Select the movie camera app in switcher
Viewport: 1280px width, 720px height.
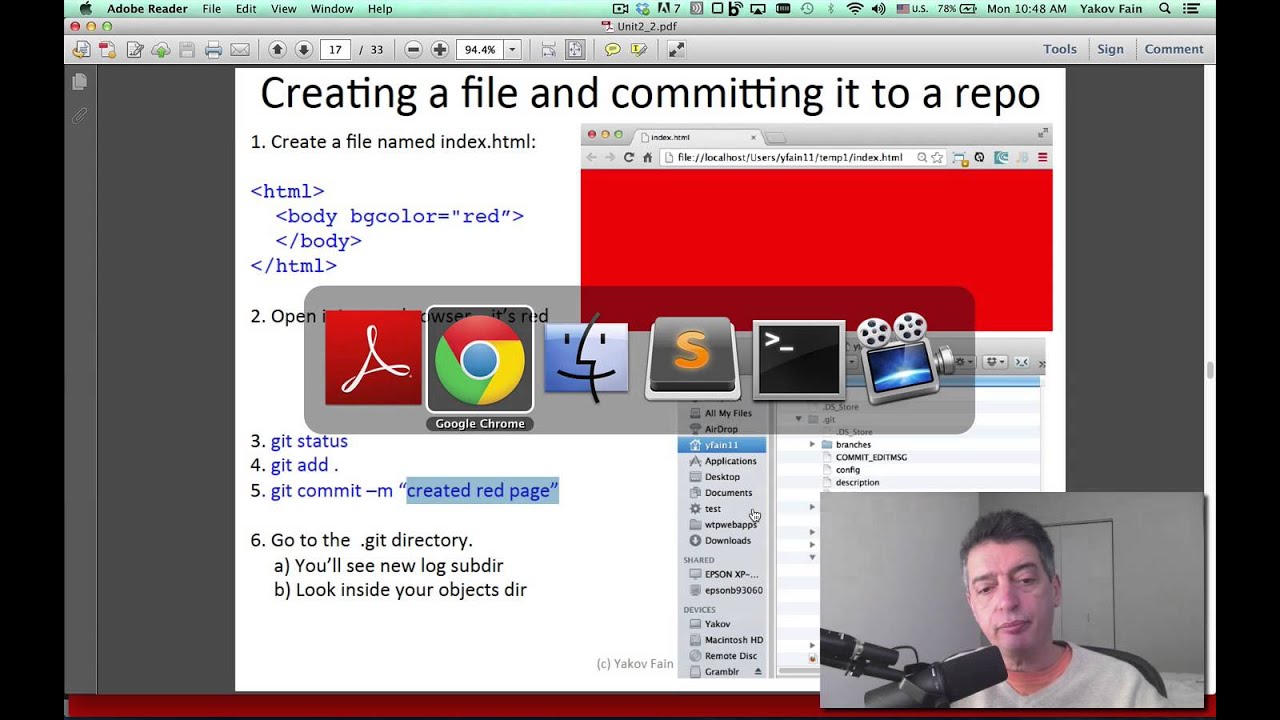pyautogui.click(x=905, y=358)
